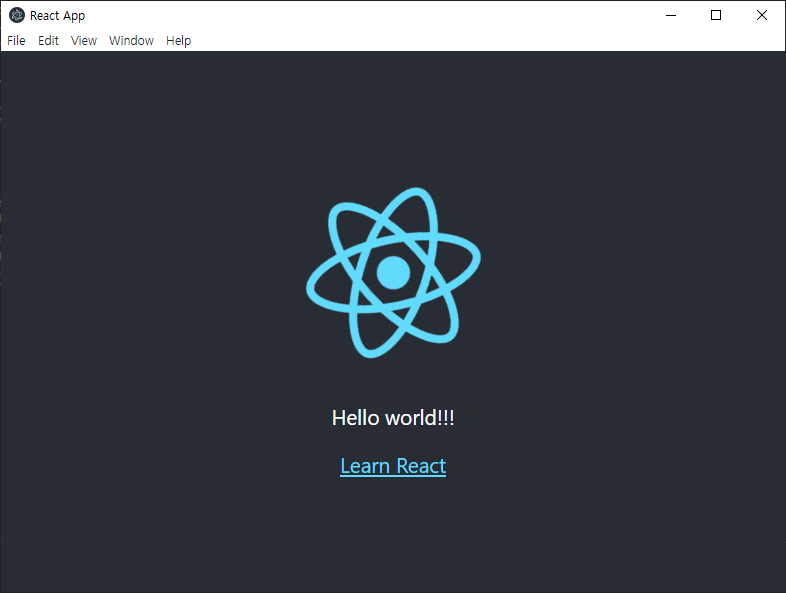
Task: Open the Help menu
Action: pyautogui.click(x=178, y=41)
